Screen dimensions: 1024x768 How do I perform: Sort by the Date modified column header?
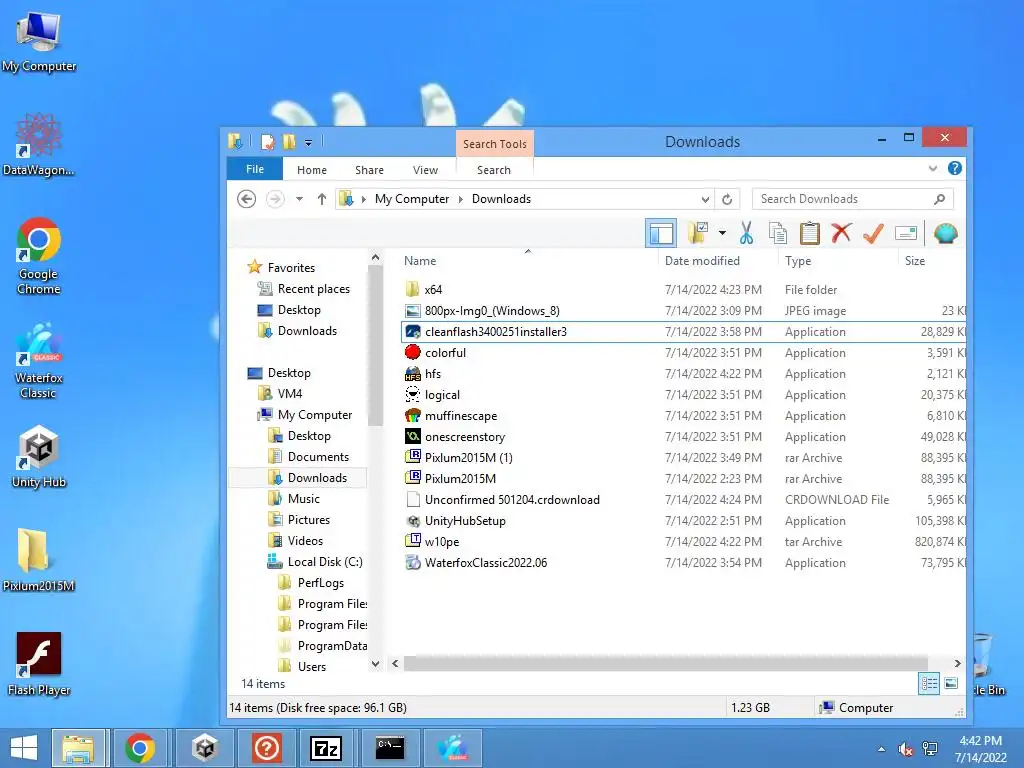[702, 261]
